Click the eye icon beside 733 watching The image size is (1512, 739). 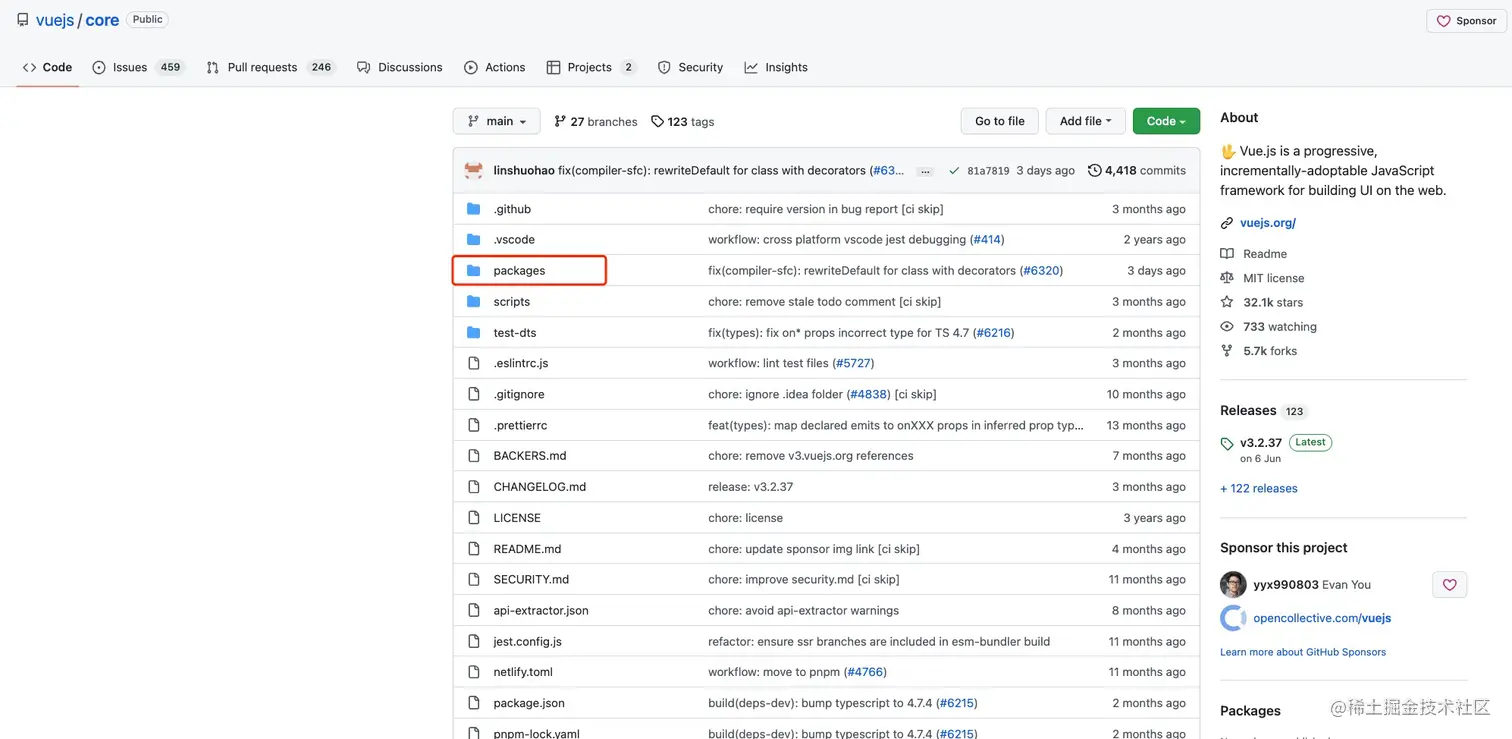pyautogui.click(x=1227, y=327)
